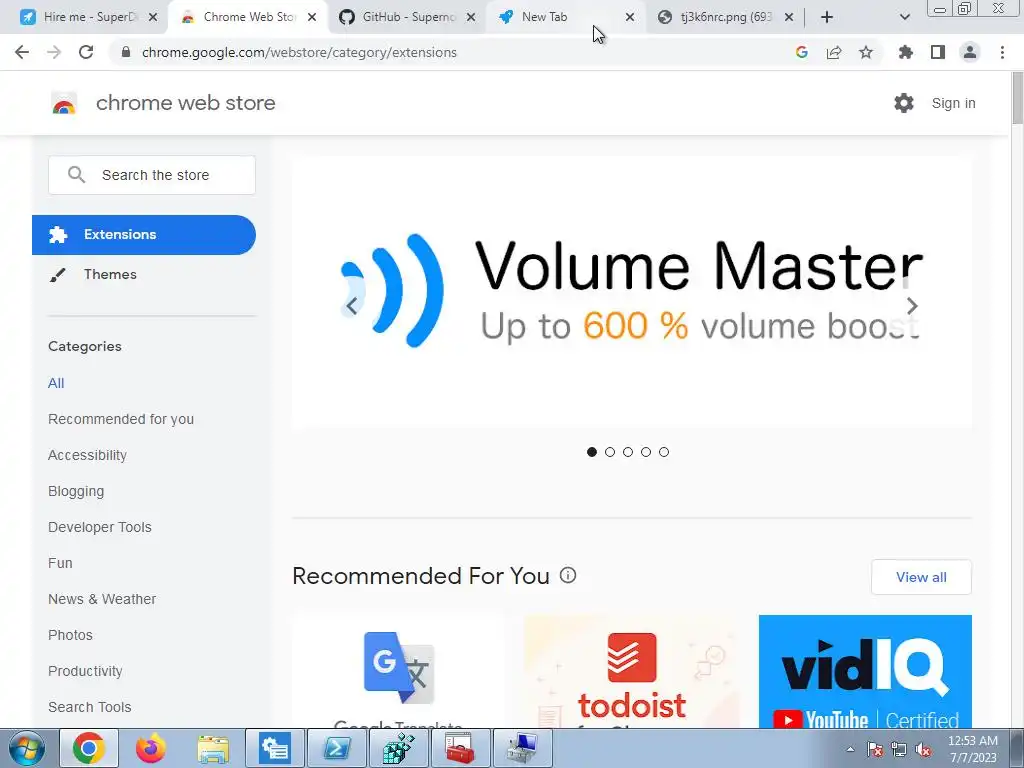This screenshot has height=768, width=1024.
Task: Open the Developer Tools category
Action: point(99,527)
